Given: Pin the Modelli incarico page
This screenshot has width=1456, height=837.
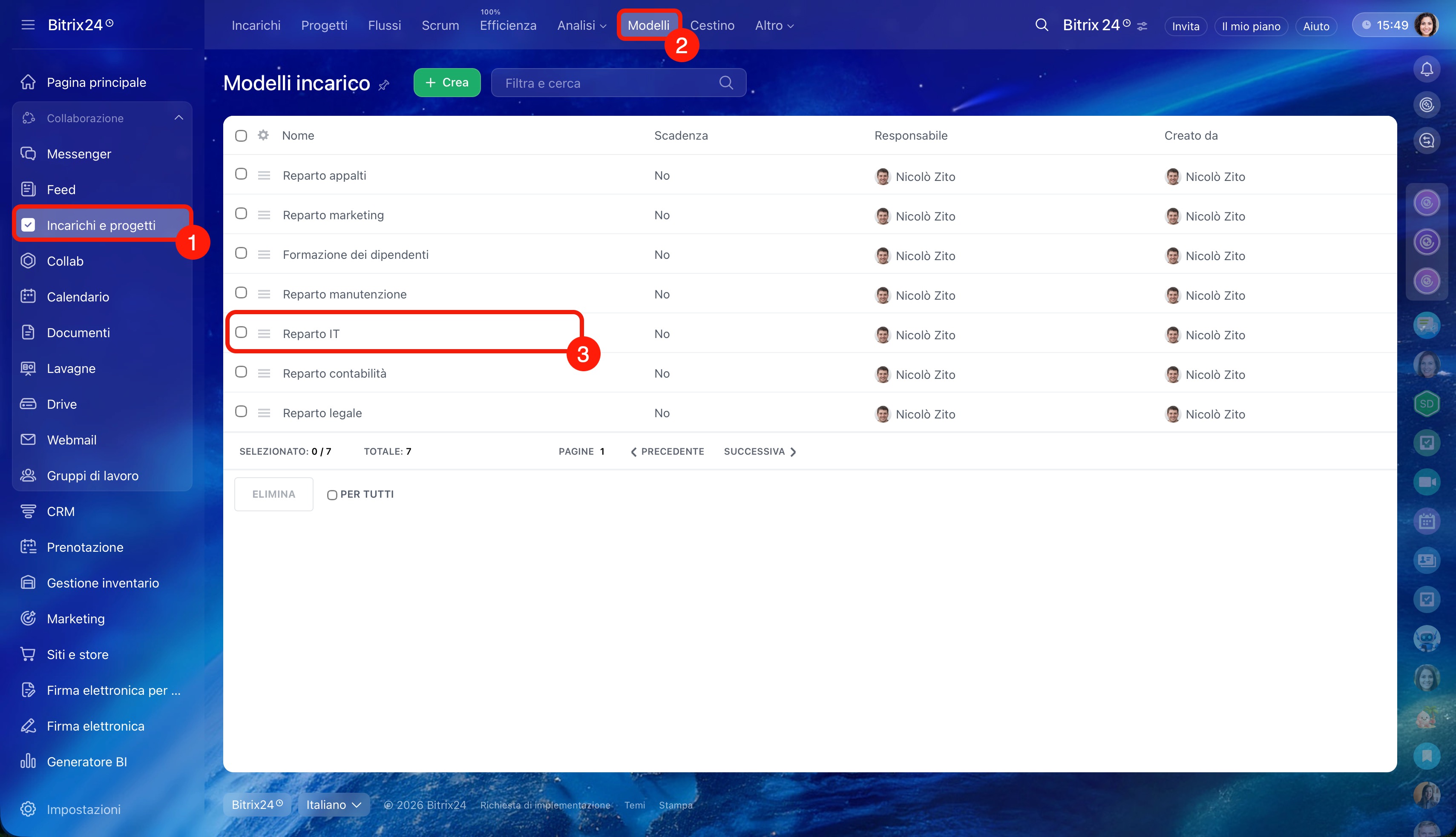Looking at the screenshot, I should coord(384,85).
